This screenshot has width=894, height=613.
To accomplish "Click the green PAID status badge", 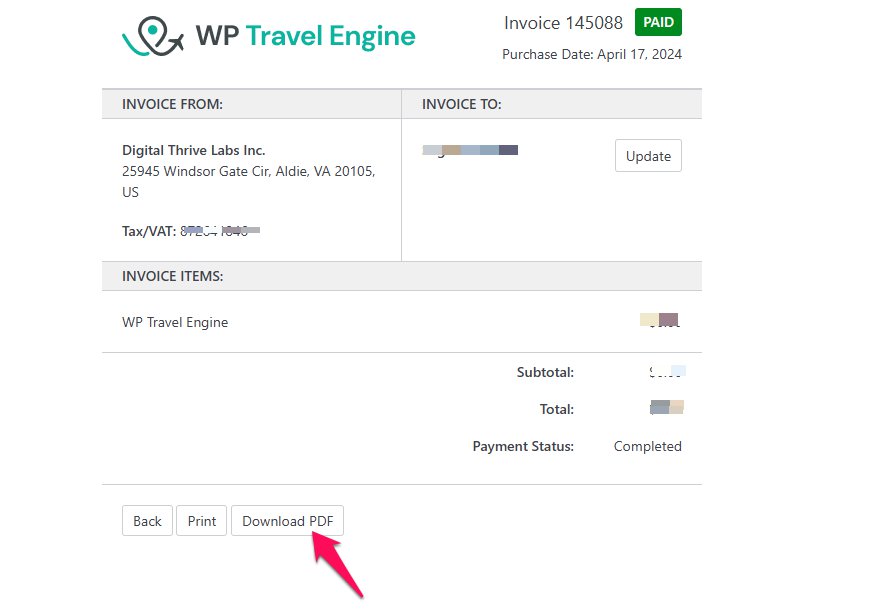I will tap(658, 22).
